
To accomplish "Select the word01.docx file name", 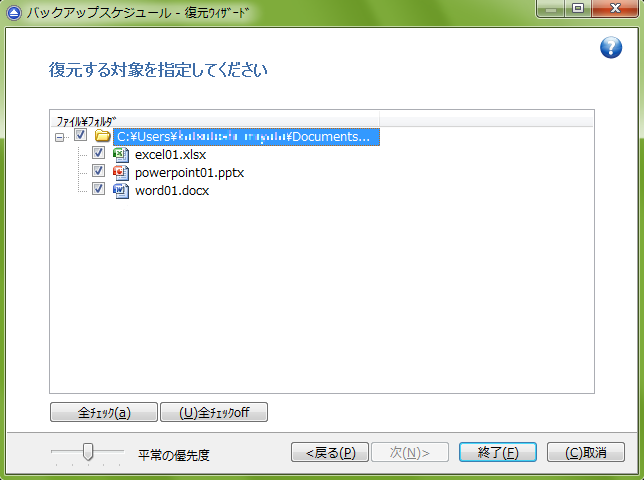I will [172, 190].
